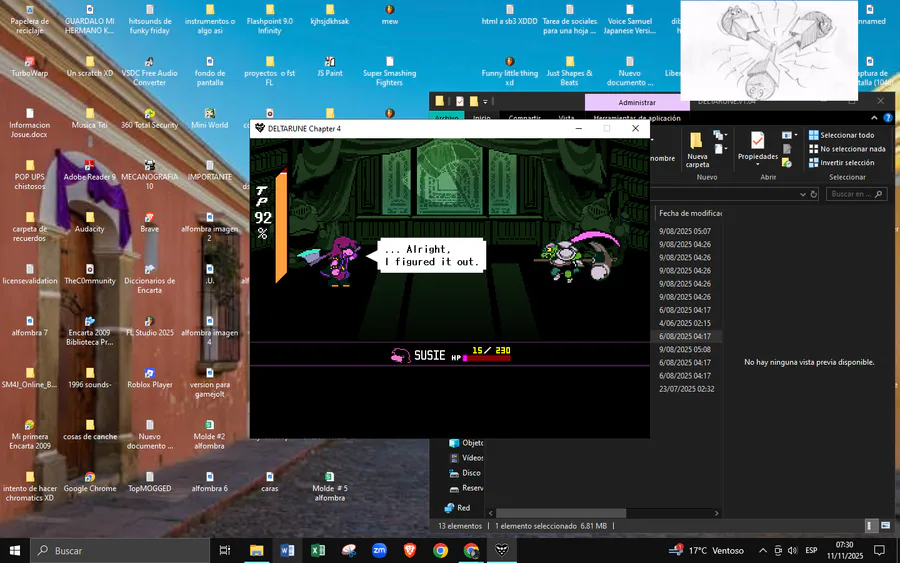Click Brave browser taskbar icon

coord(410,550)
